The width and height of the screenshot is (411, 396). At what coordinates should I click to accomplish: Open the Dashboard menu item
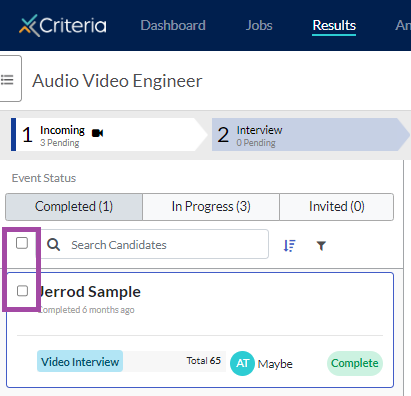pos(173,25)
